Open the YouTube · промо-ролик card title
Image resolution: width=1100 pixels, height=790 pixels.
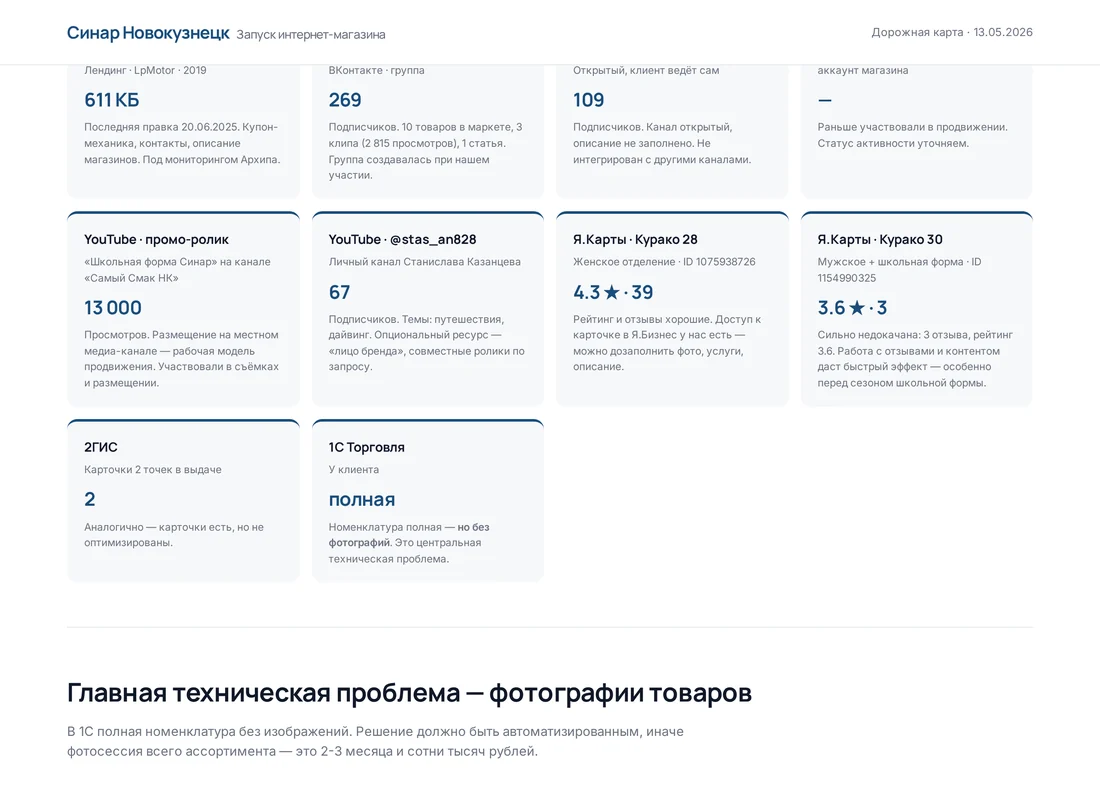click(156, 239)
